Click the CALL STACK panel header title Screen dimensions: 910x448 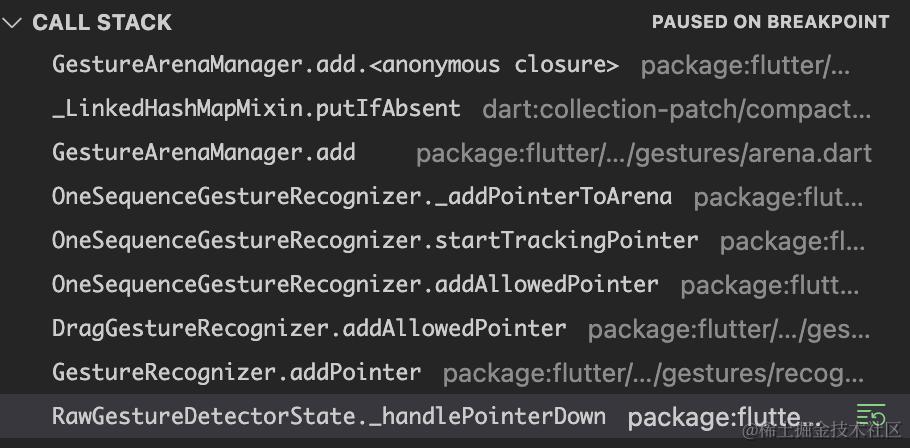click(102, 23)
